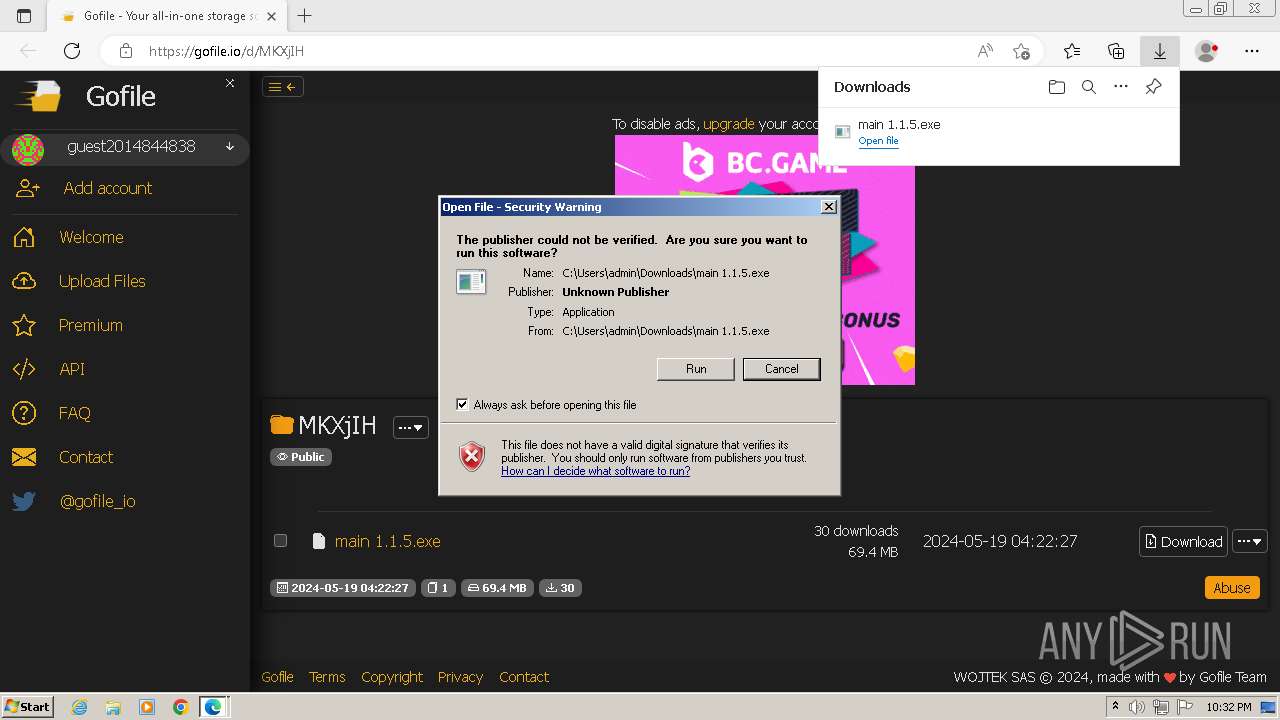Viewport: 1280px width, 720px height.
Task: Open file options dropdown next to Download
Action: (x=1250, y=541)
